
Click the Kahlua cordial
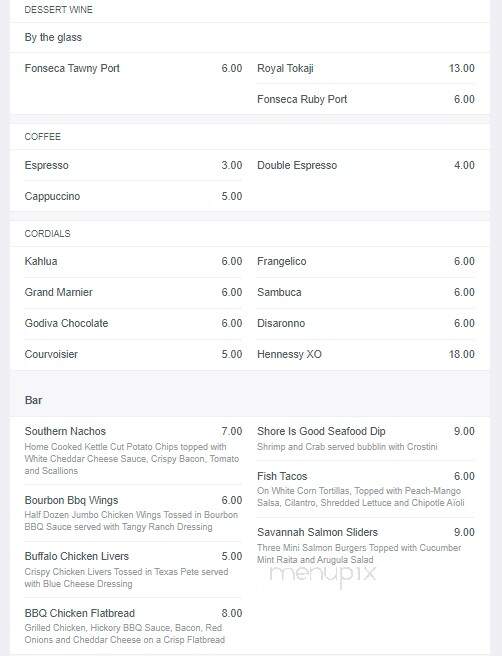point(41,261)
